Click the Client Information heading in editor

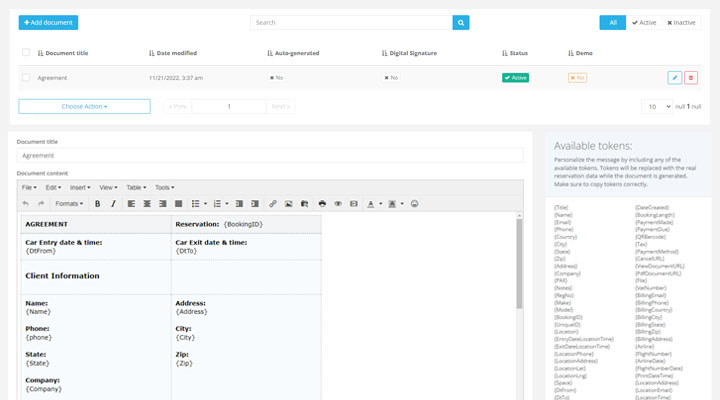click(62, 276)
